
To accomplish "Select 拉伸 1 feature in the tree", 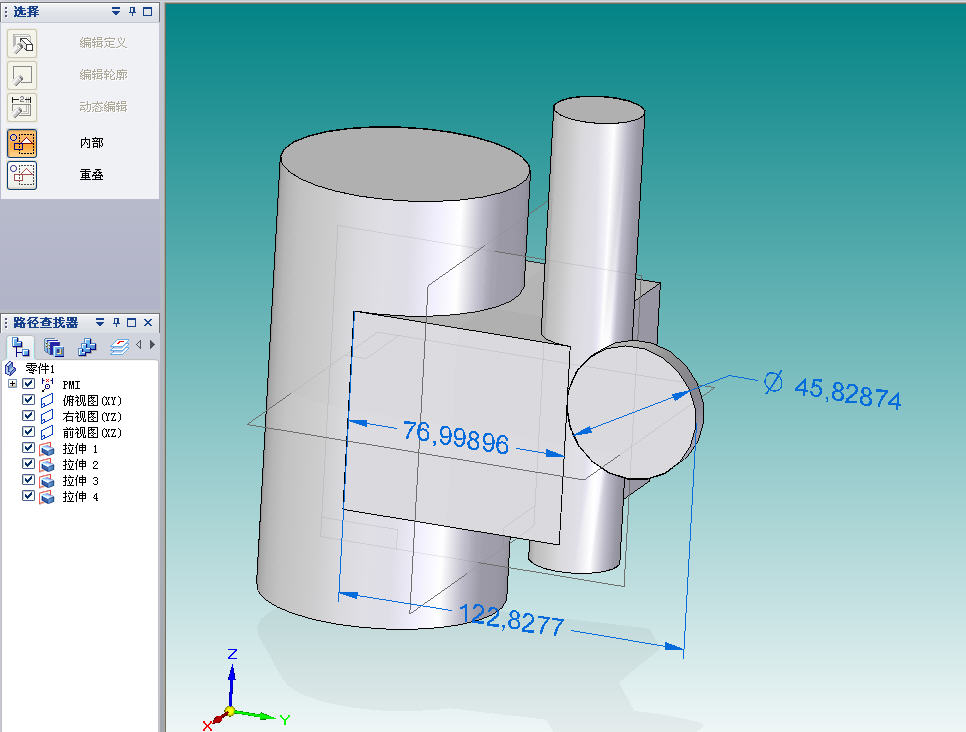I will coord(80,449).
